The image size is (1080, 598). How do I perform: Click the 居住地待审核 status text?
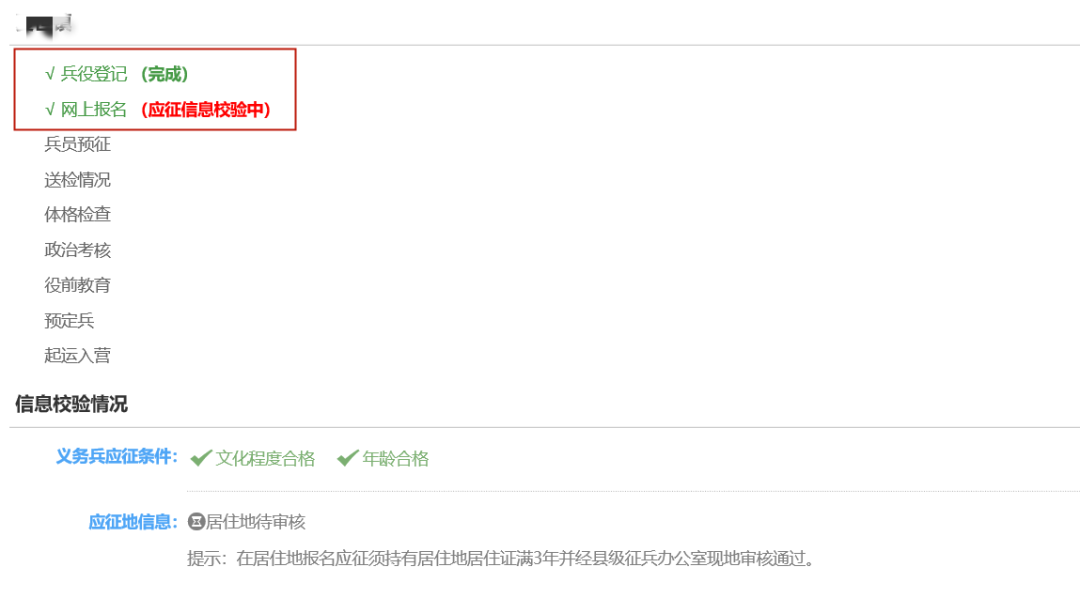pyautogui.click(x=256, y=522)
